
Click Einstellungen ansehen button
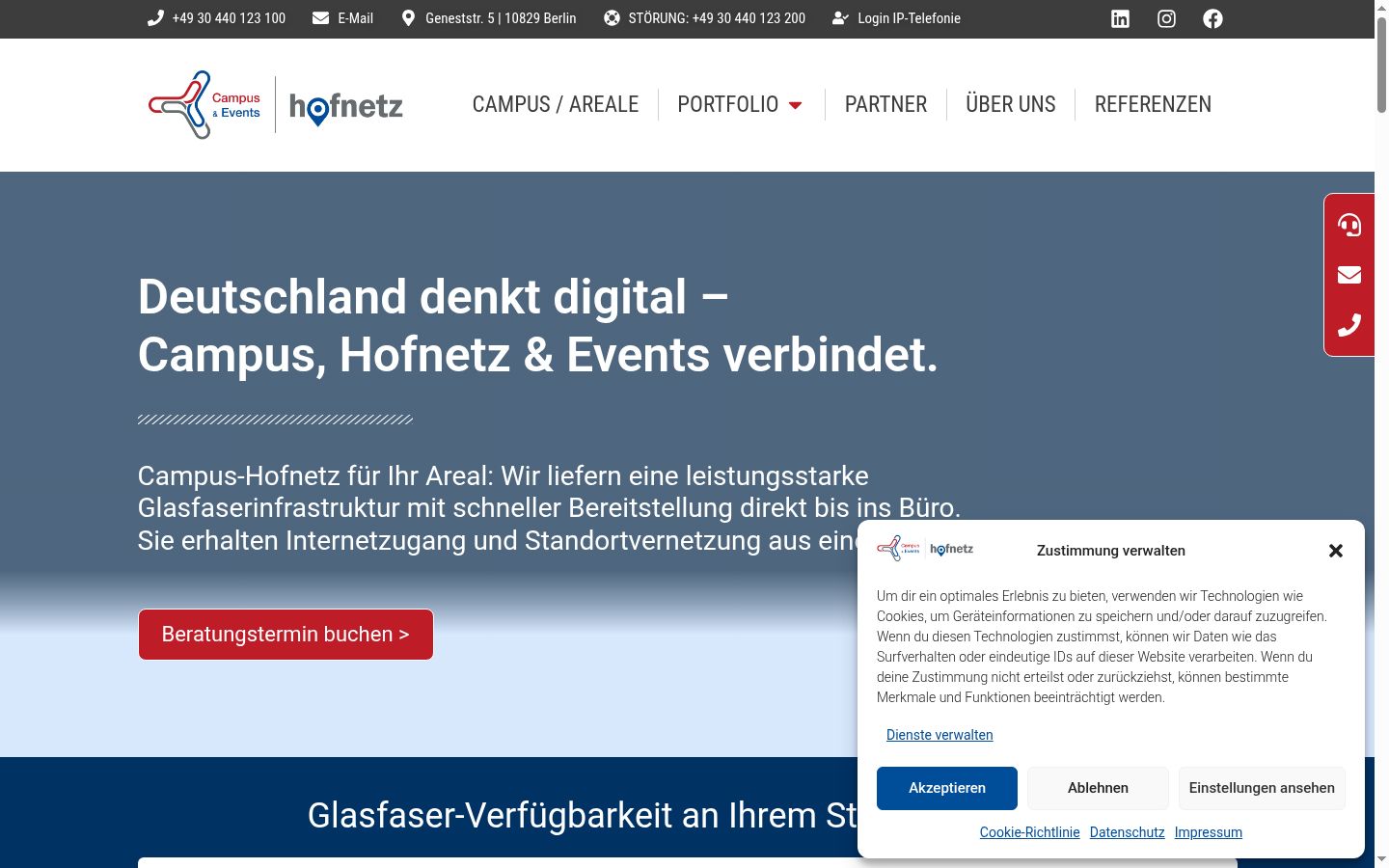click(1262, 788)
